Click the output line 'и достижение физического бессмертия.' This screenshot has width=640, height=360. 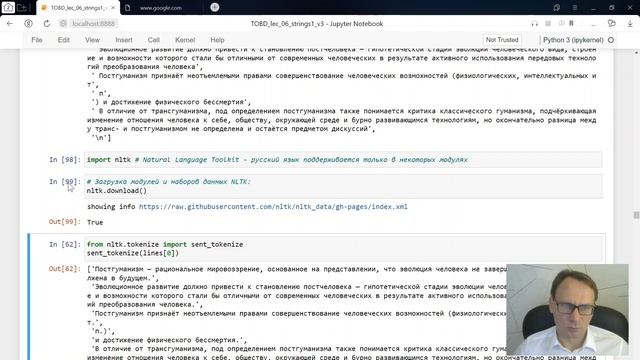tap(169, 340)
